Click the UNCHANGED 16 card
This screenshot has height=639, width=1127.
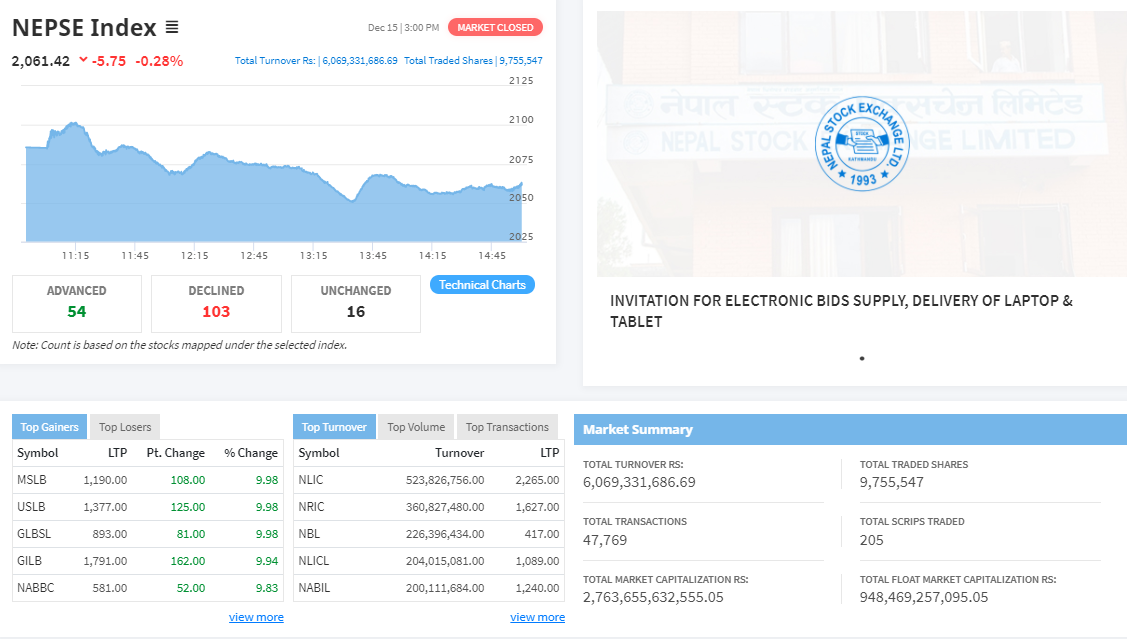pyautogui.click(x=356, y=303)
